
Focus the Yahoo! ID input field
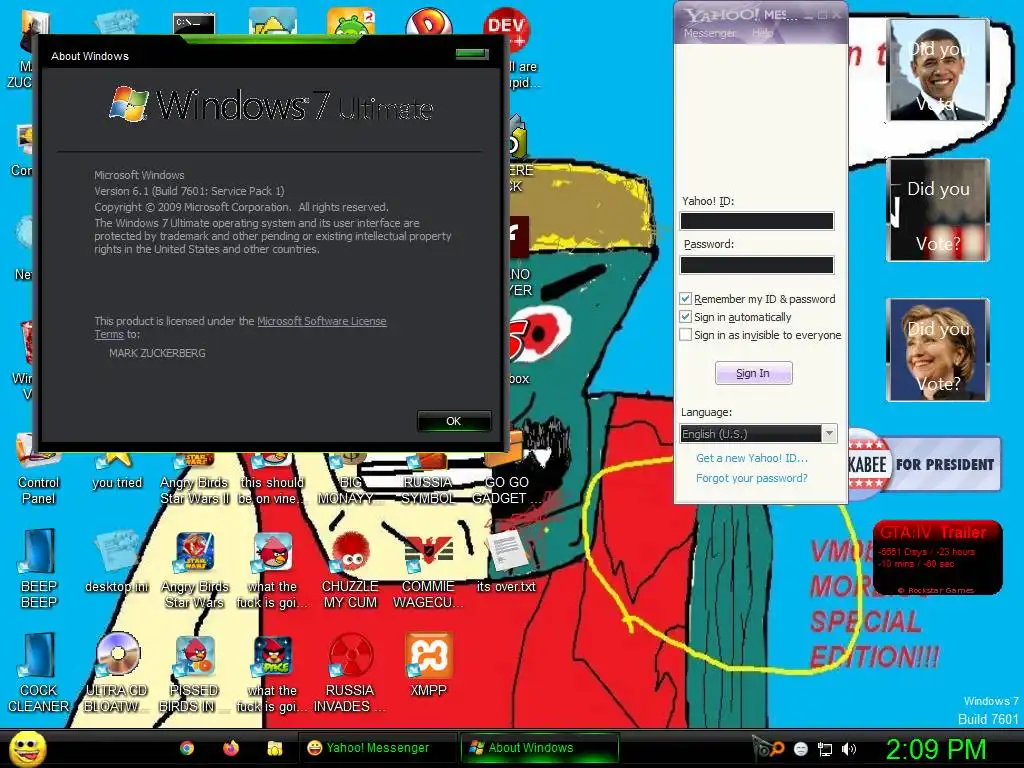(757, 221)
